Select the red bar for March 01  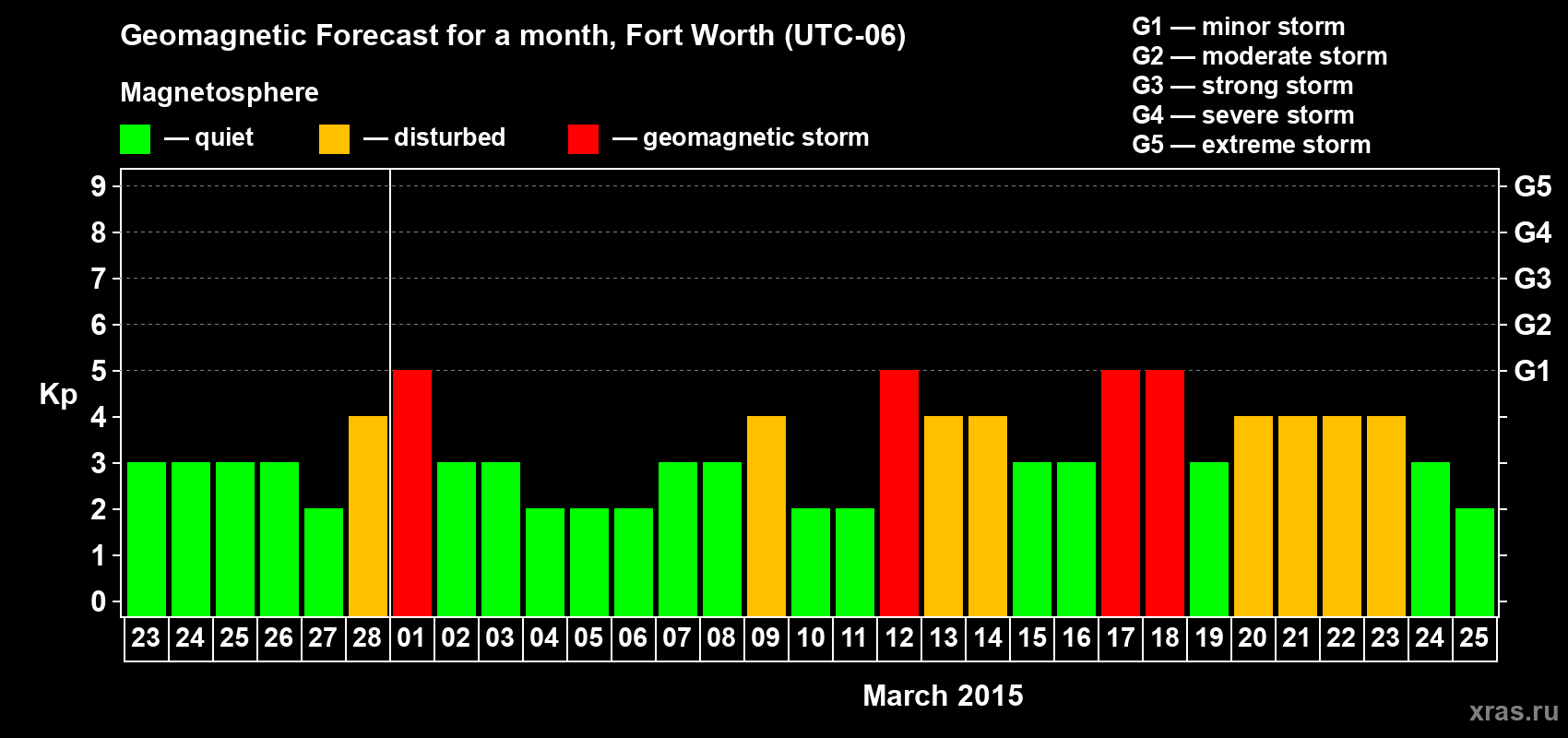(412, 493)
